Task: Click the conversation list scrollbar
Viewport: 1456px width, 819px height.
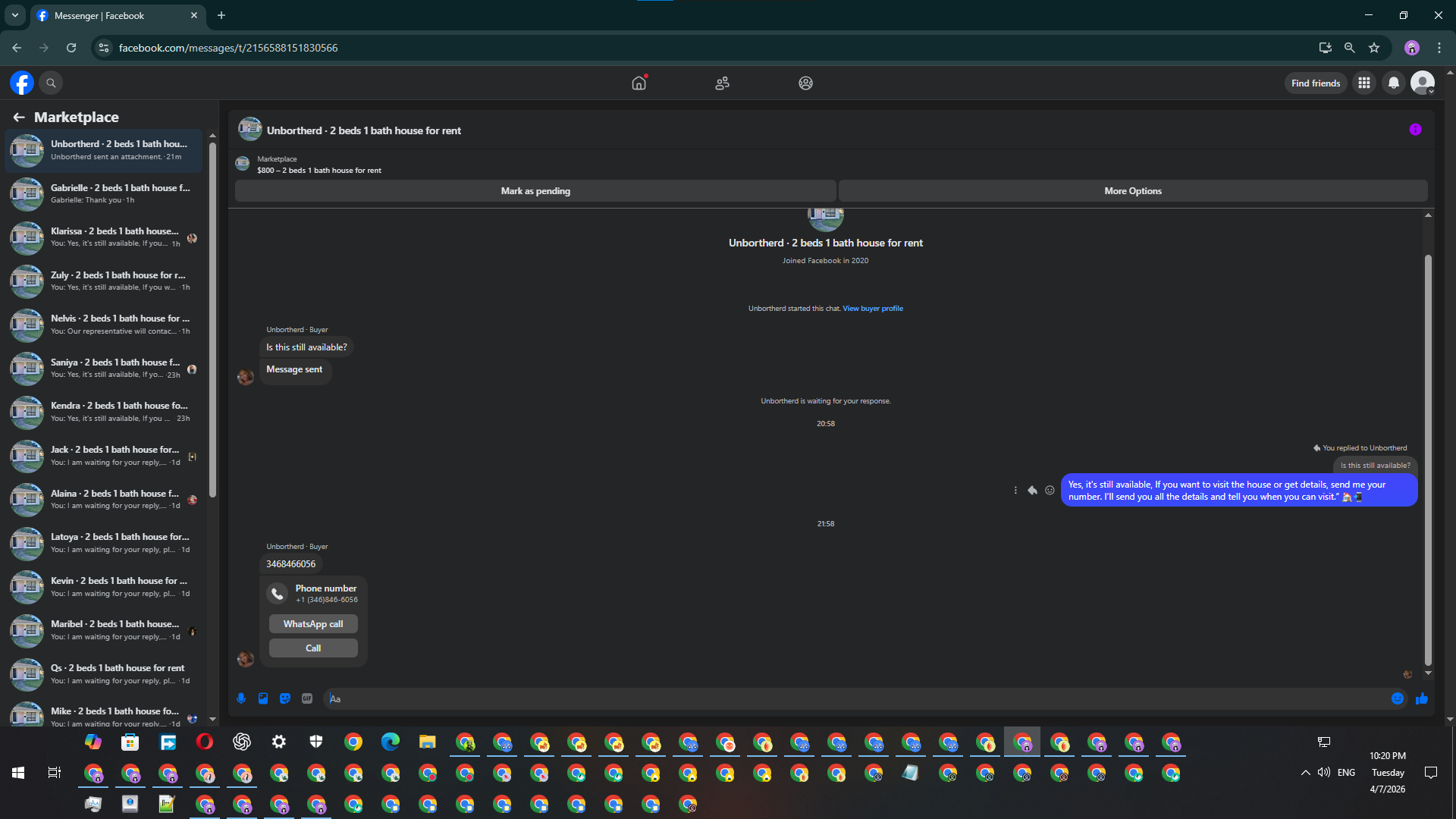Action: click(213, 318)
